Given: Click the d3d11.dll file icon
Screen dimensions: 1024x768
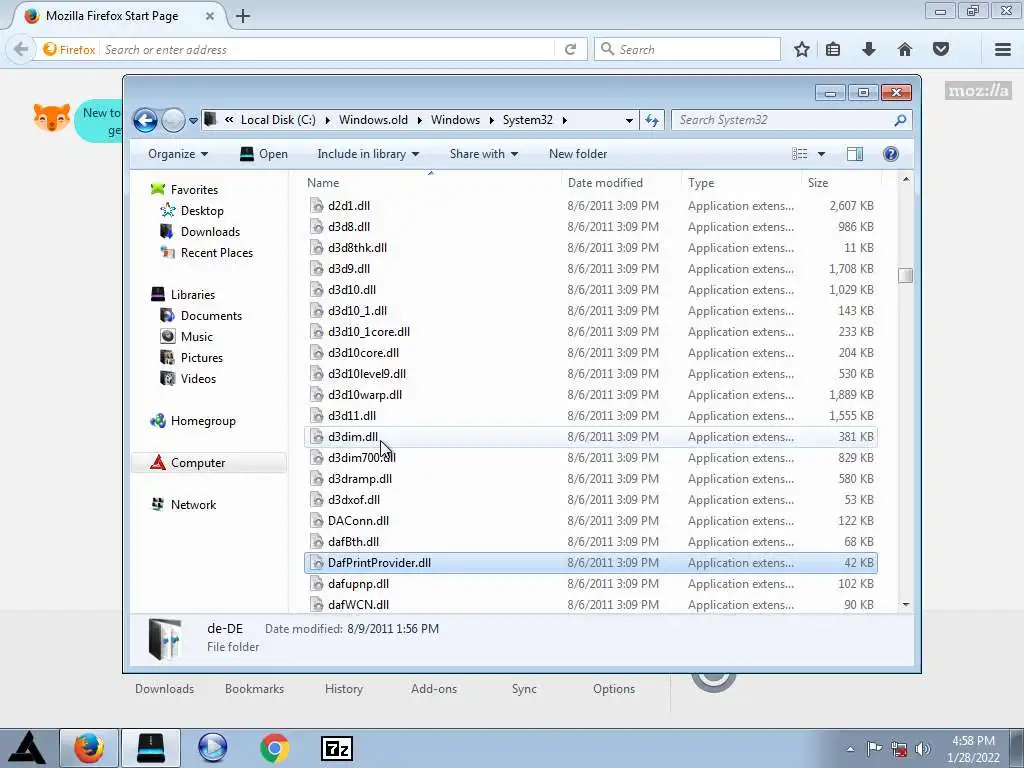Looking at the screenshot, I should click(317, 416).
